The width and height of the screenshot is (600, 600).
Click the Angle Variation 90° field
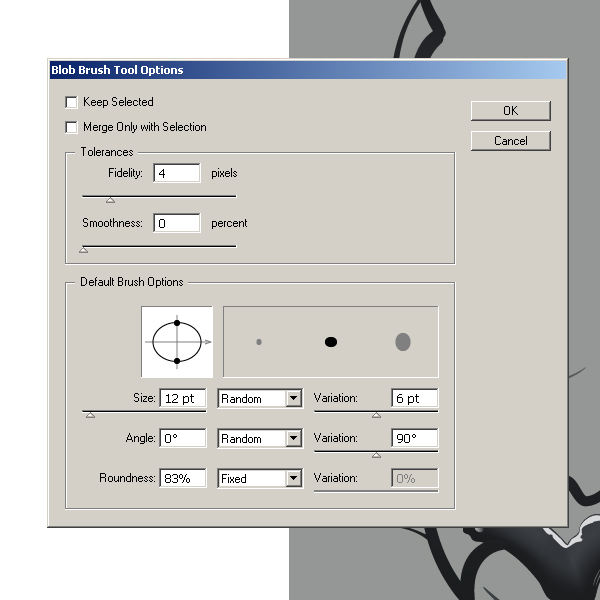415,438
